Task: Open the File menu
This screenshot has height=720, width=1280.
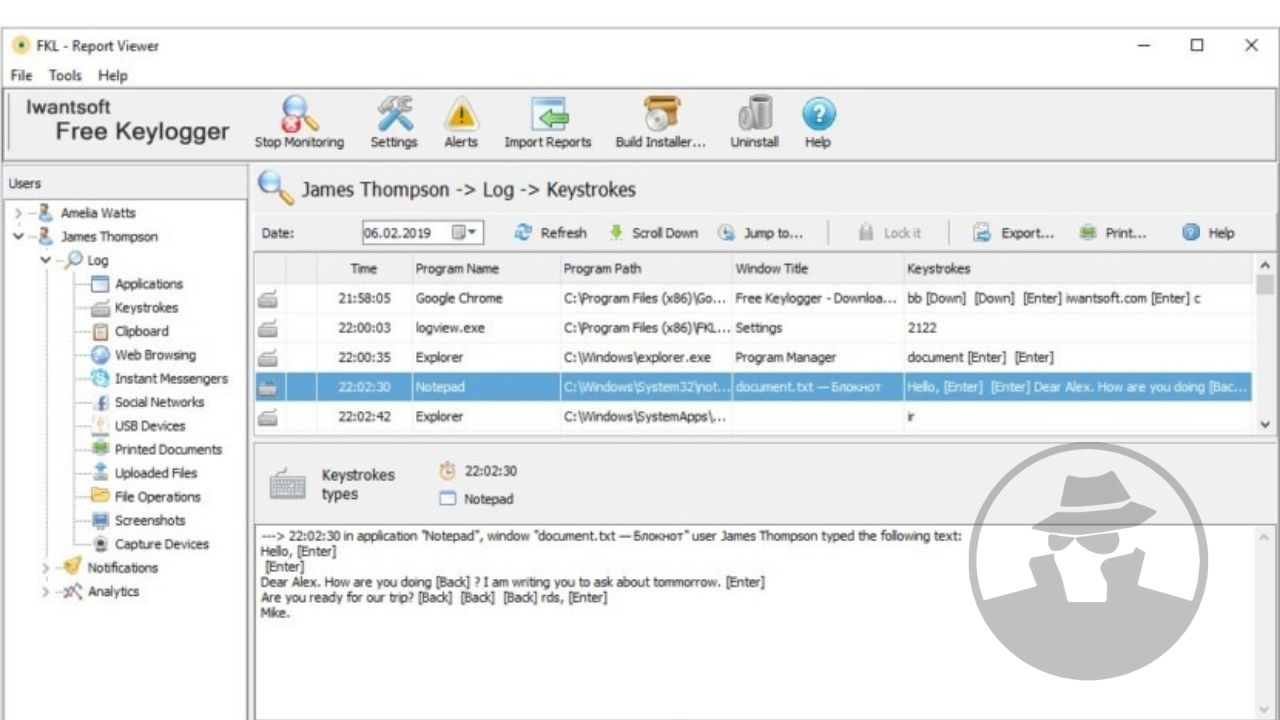Action: tap(21, 75)
